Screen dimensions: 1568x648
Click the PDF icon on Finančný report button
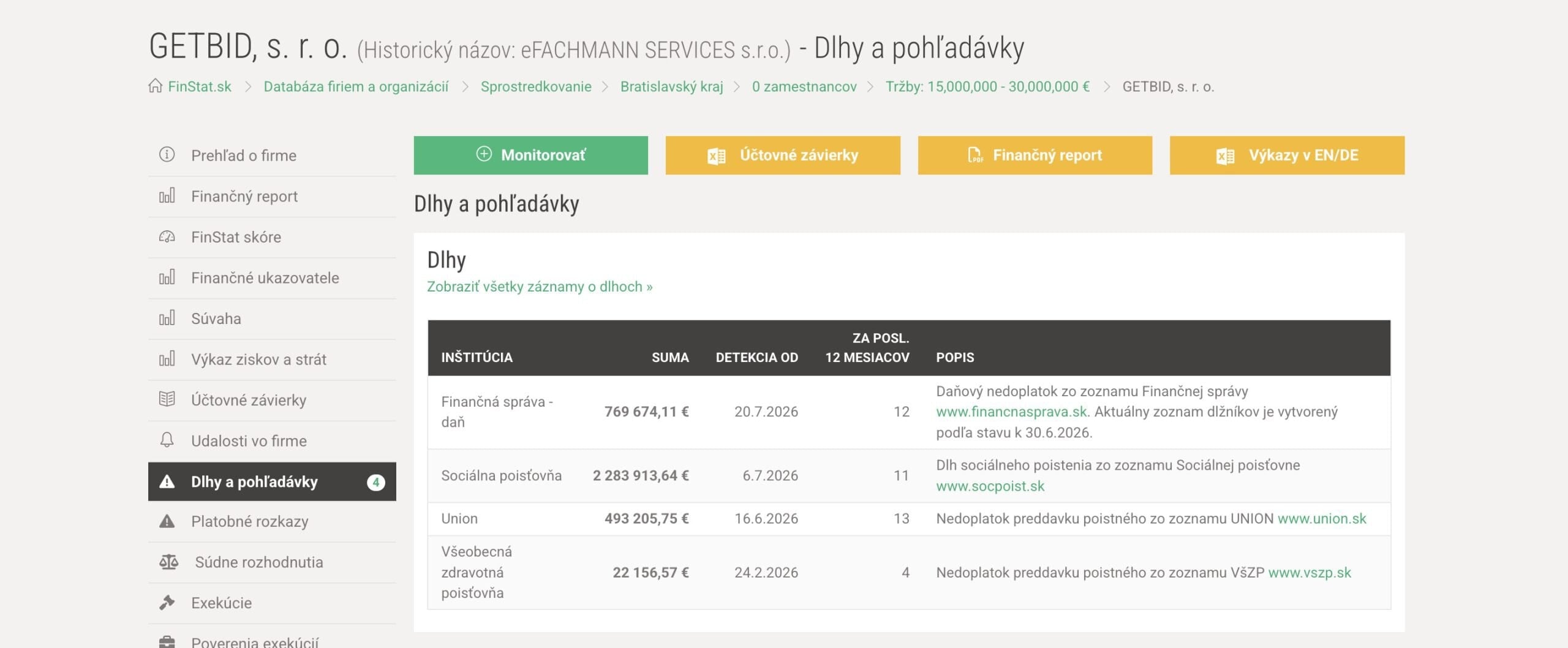pyautogui.click(x=975, y=155)
